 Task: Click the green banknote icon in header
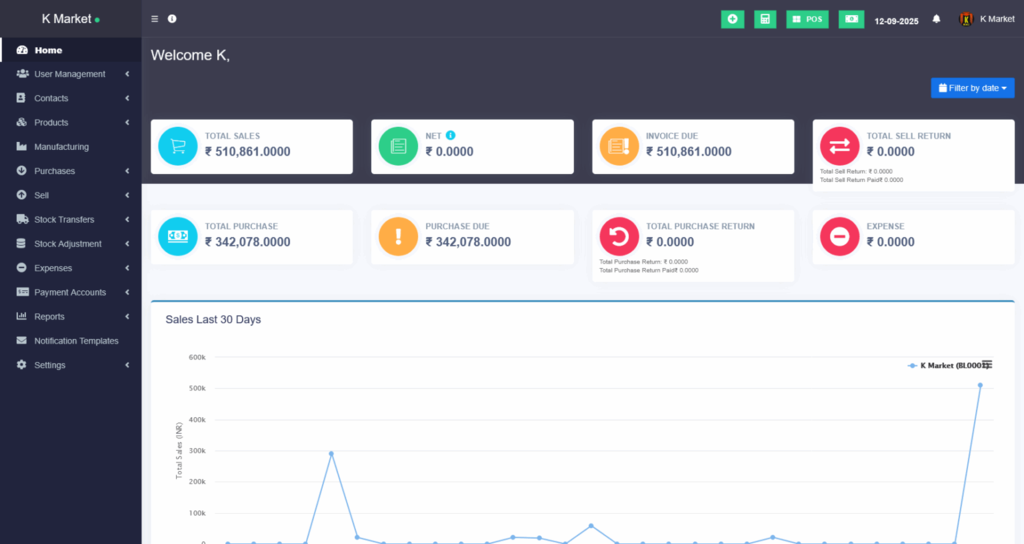click(x=851, y=19)
